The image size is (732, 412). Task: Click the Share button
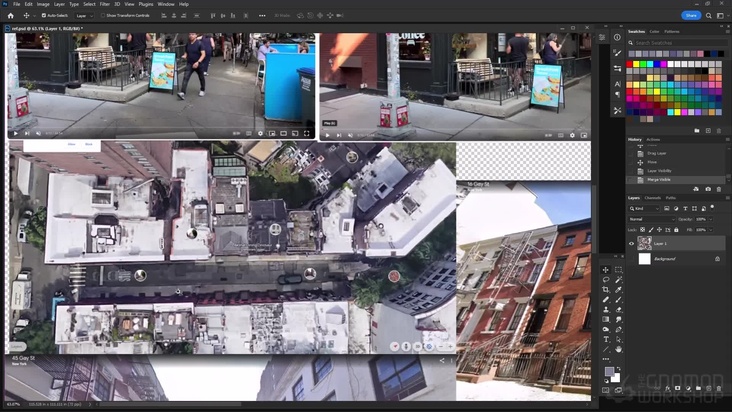690,15
